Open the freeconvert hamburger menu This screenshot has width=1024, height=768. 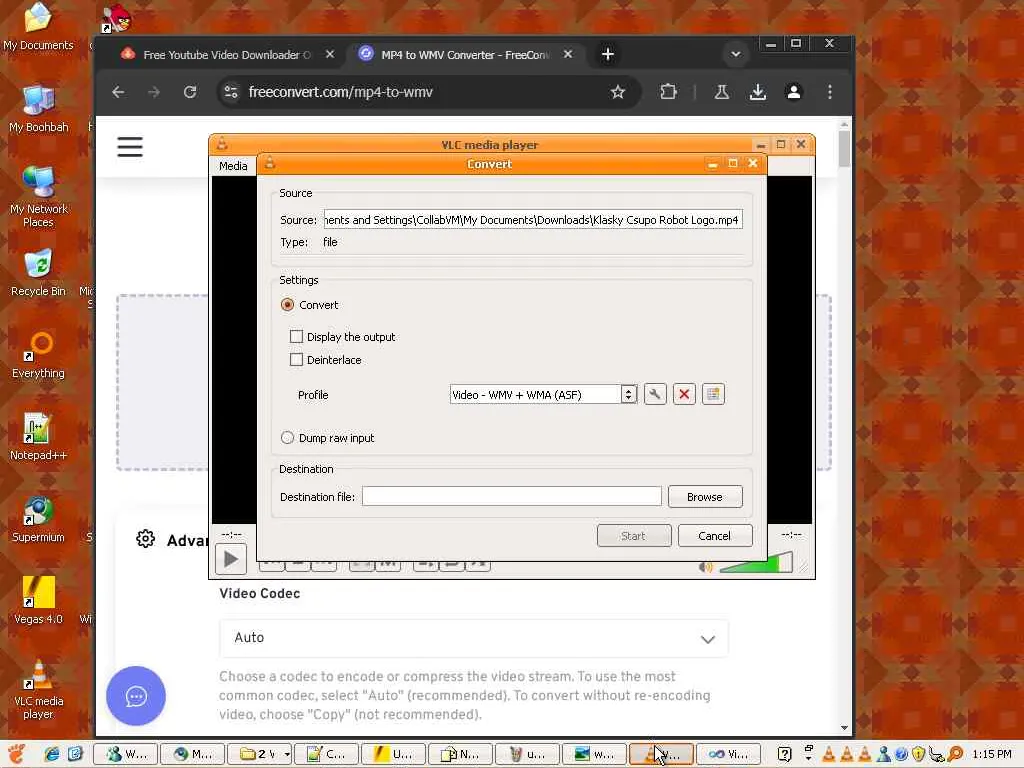(x=130, y=147)
